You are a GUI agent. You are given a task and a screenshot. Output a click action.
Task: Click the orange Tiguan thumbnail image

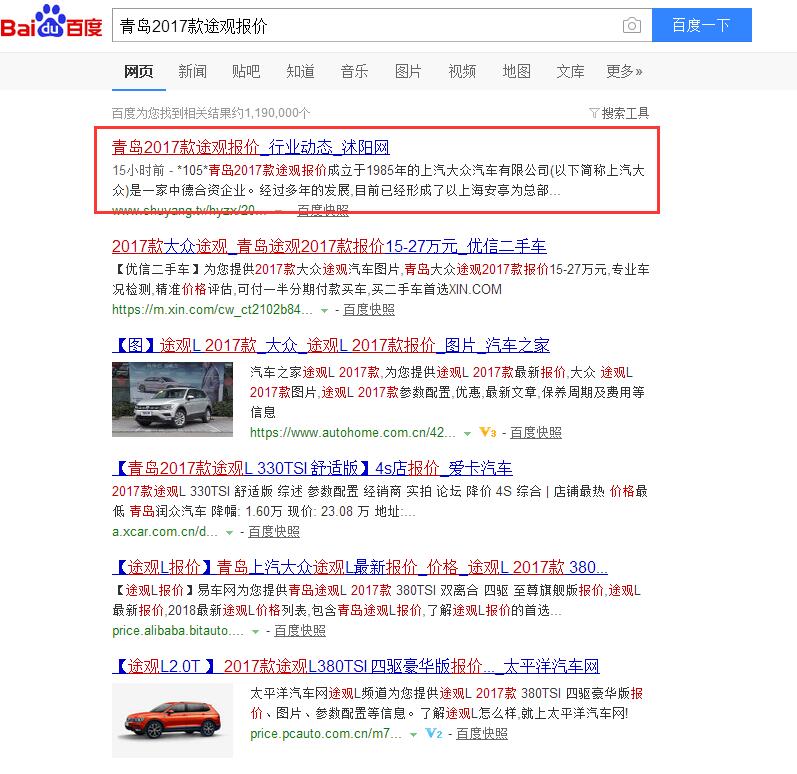tap(172, 720)
